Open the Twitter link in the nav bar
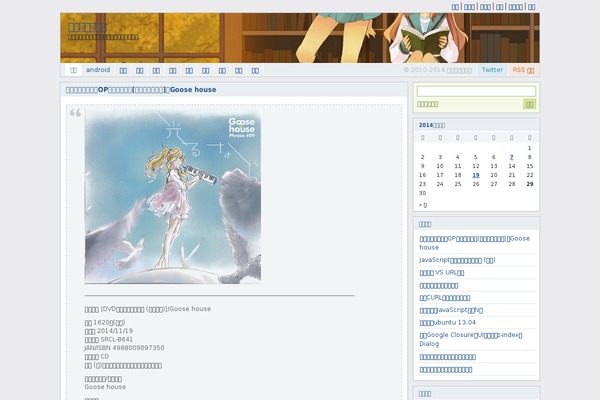This screenshot has width=600, height=400. click(492, 70)
